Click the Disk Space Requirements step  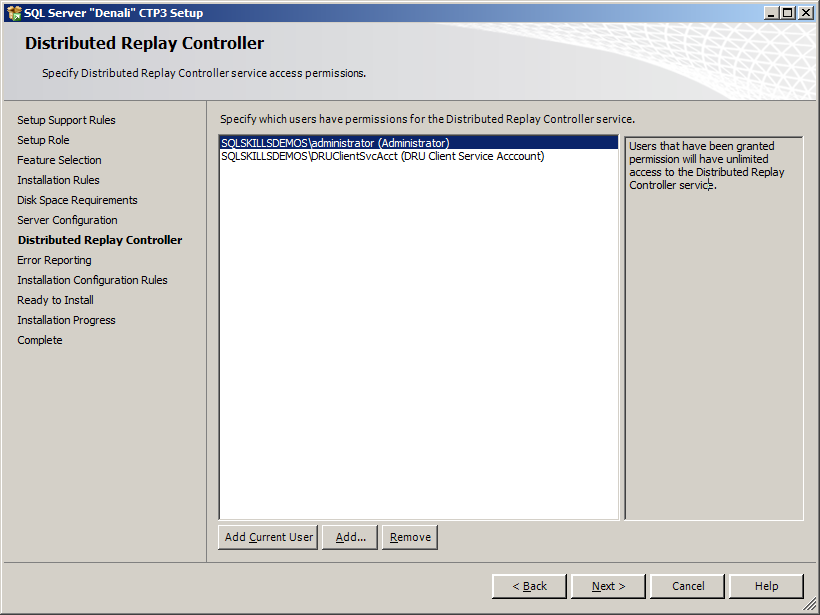pos(77,200)
